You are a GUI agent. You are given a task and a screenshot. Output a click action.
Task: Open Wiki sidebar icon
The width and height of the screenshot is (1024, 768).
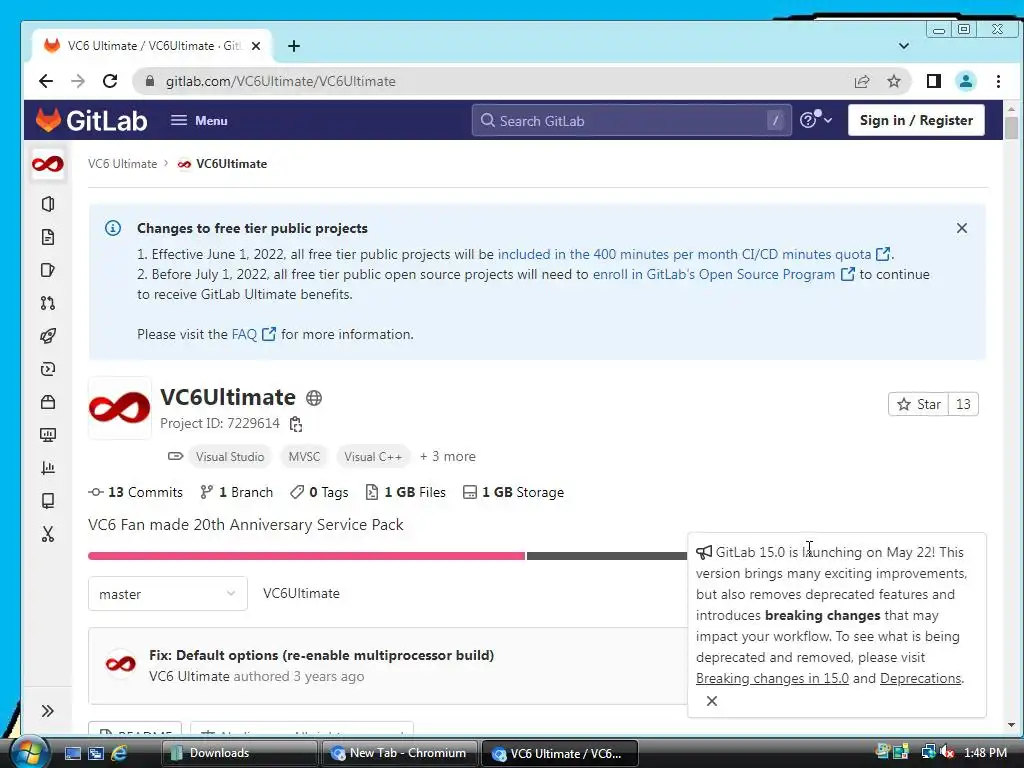[x=48, y=501]
